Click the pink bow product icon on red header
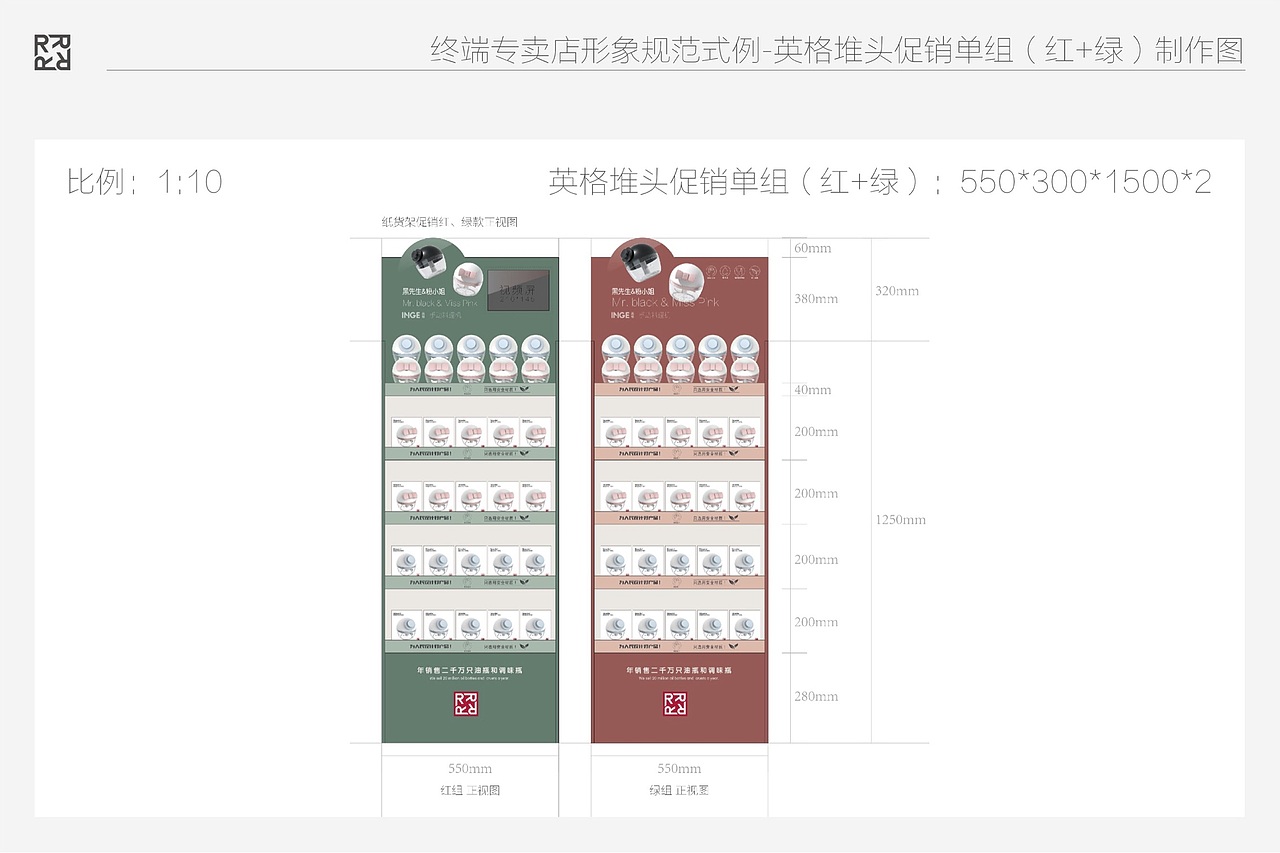1280x853 pixels. pos(686,277)
